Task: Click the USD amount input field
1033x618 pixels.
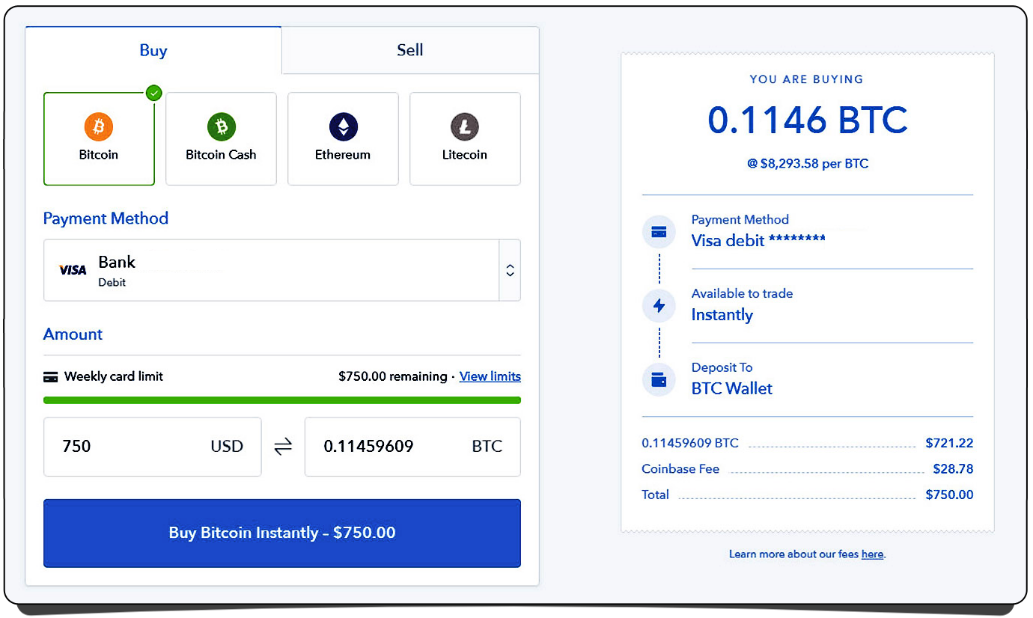Action: coord(130,447)
